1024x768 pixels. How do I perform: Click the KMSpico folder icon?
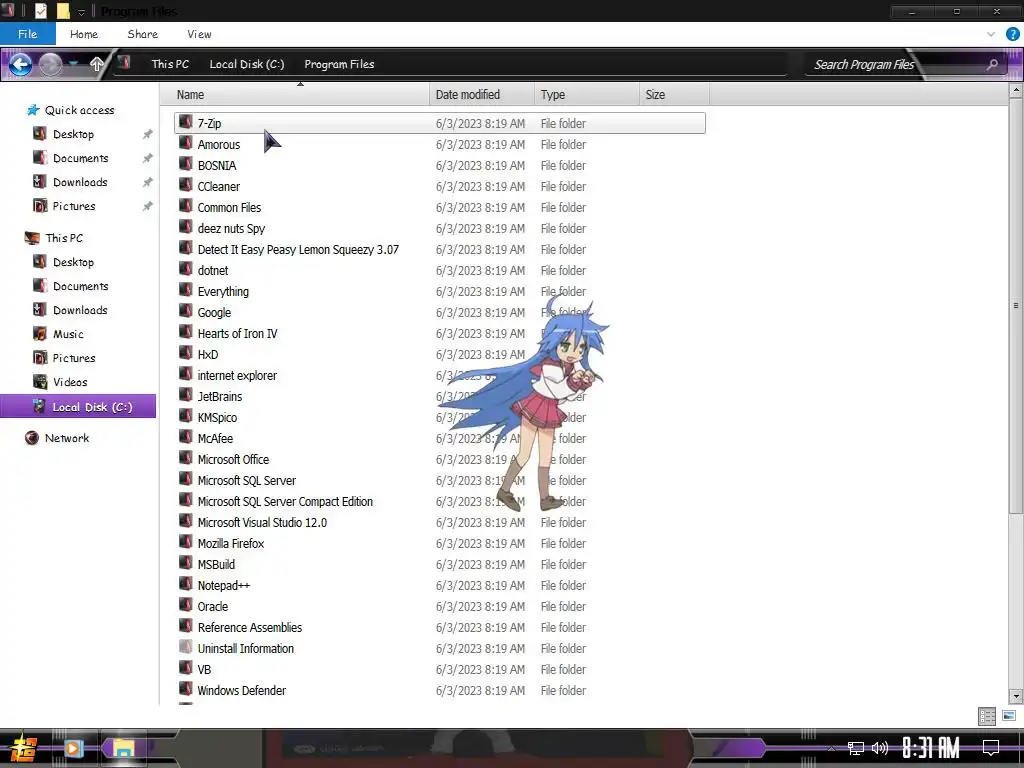coord(185,416)
